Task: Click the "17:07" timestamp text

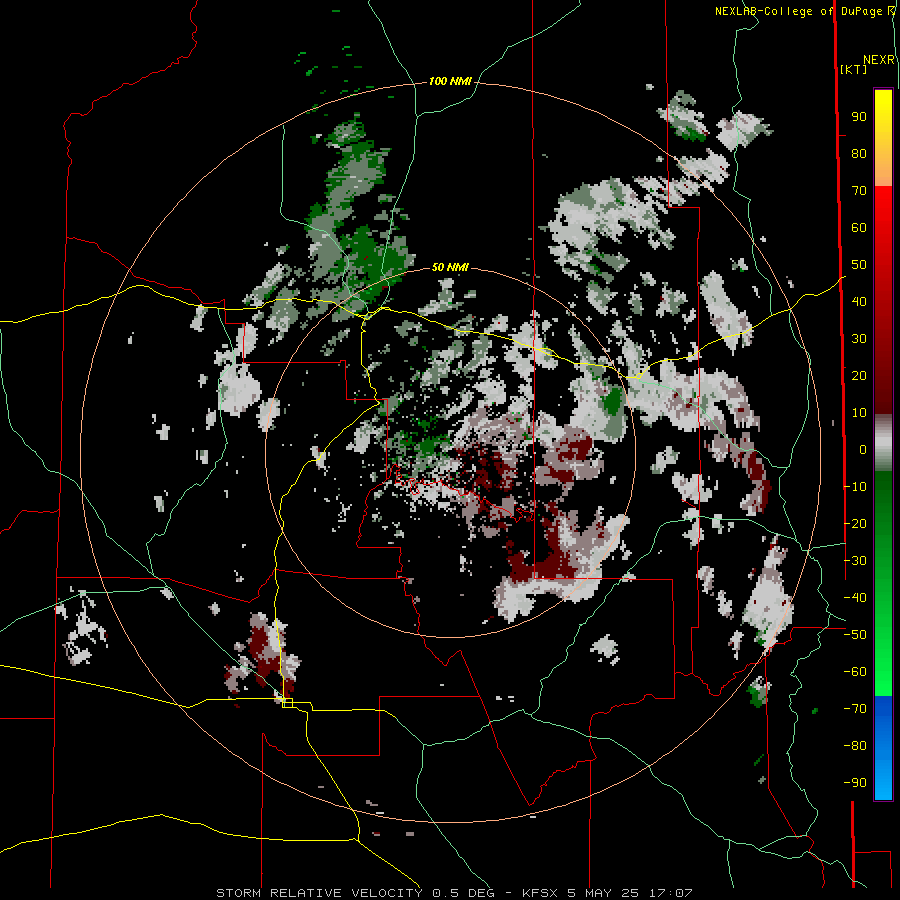Action: click(670, 893)
